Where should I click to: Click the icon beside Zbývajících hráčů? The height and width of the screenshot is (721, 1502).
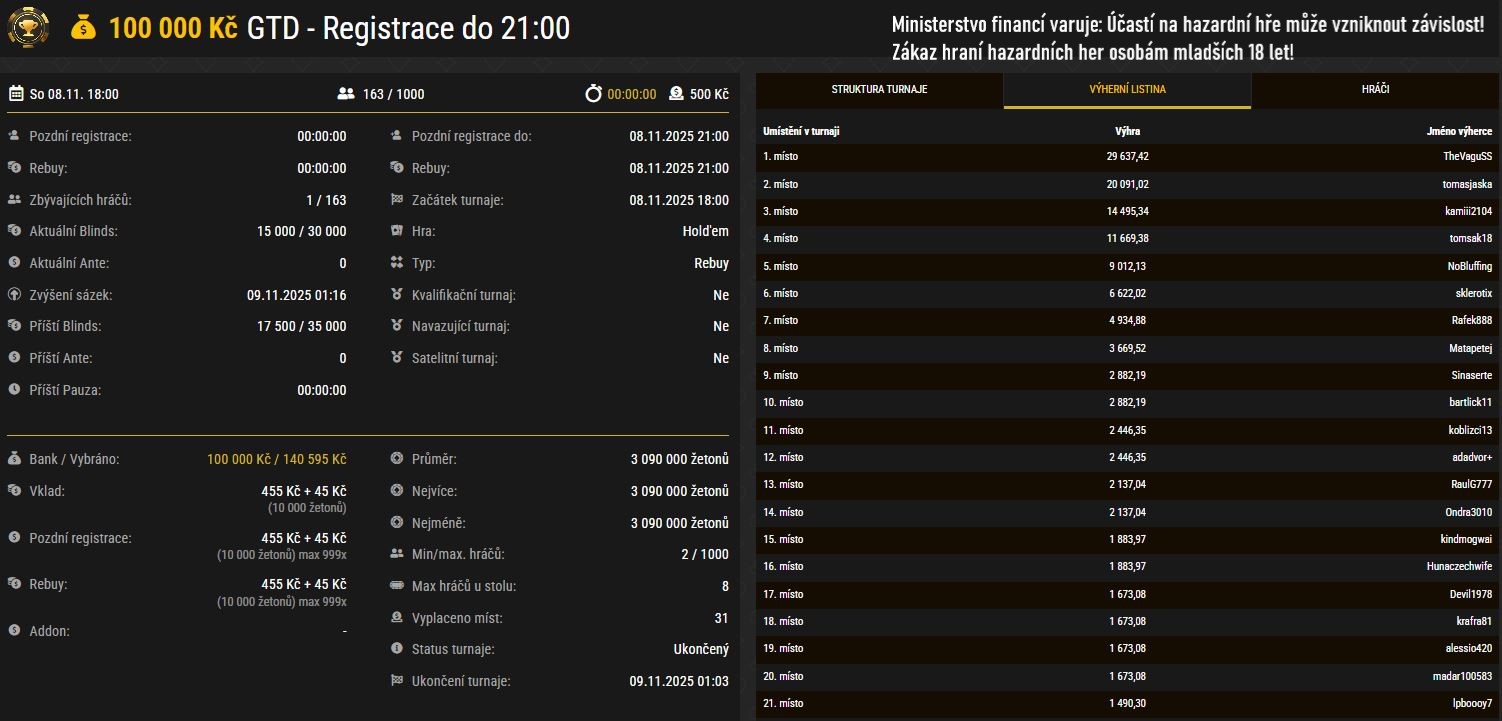click(x=14, y=200)
